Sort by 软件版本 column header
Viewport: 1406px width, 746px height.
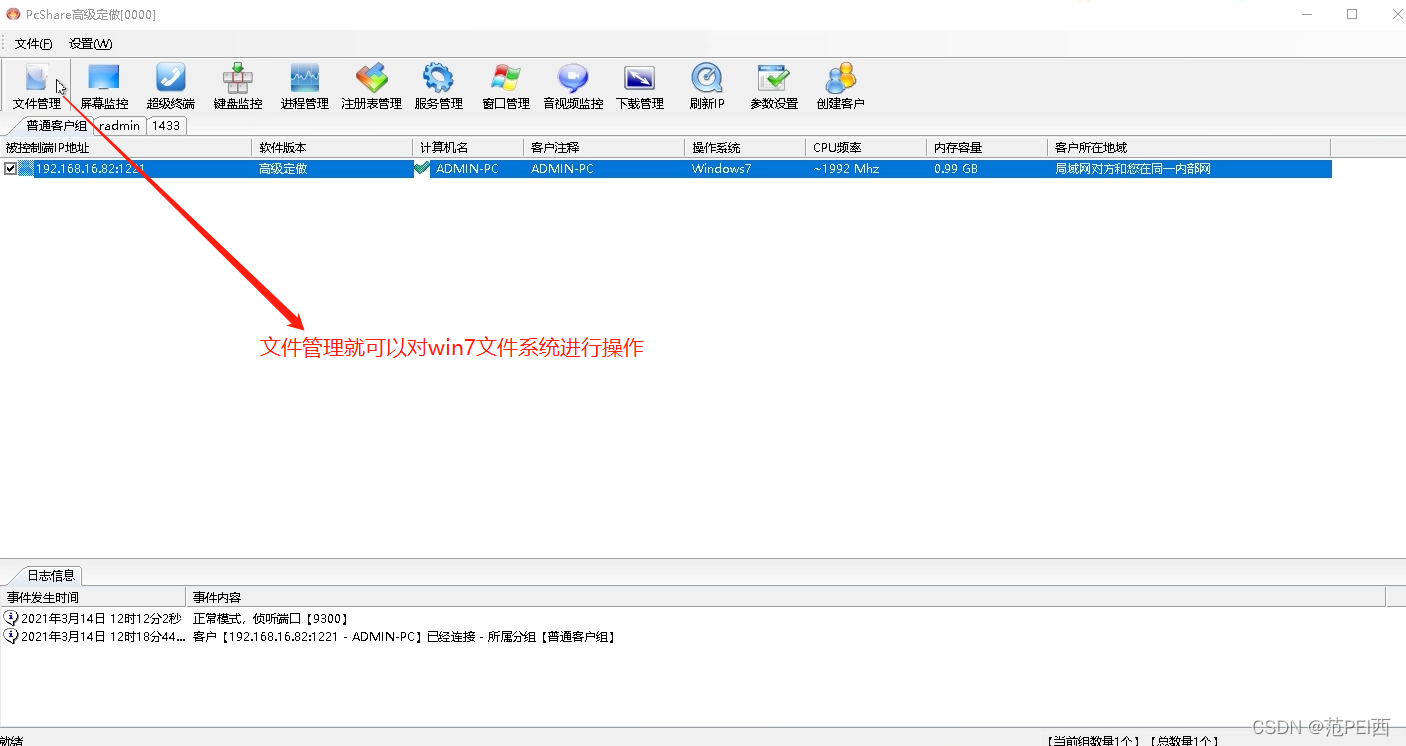click(332, 148)
